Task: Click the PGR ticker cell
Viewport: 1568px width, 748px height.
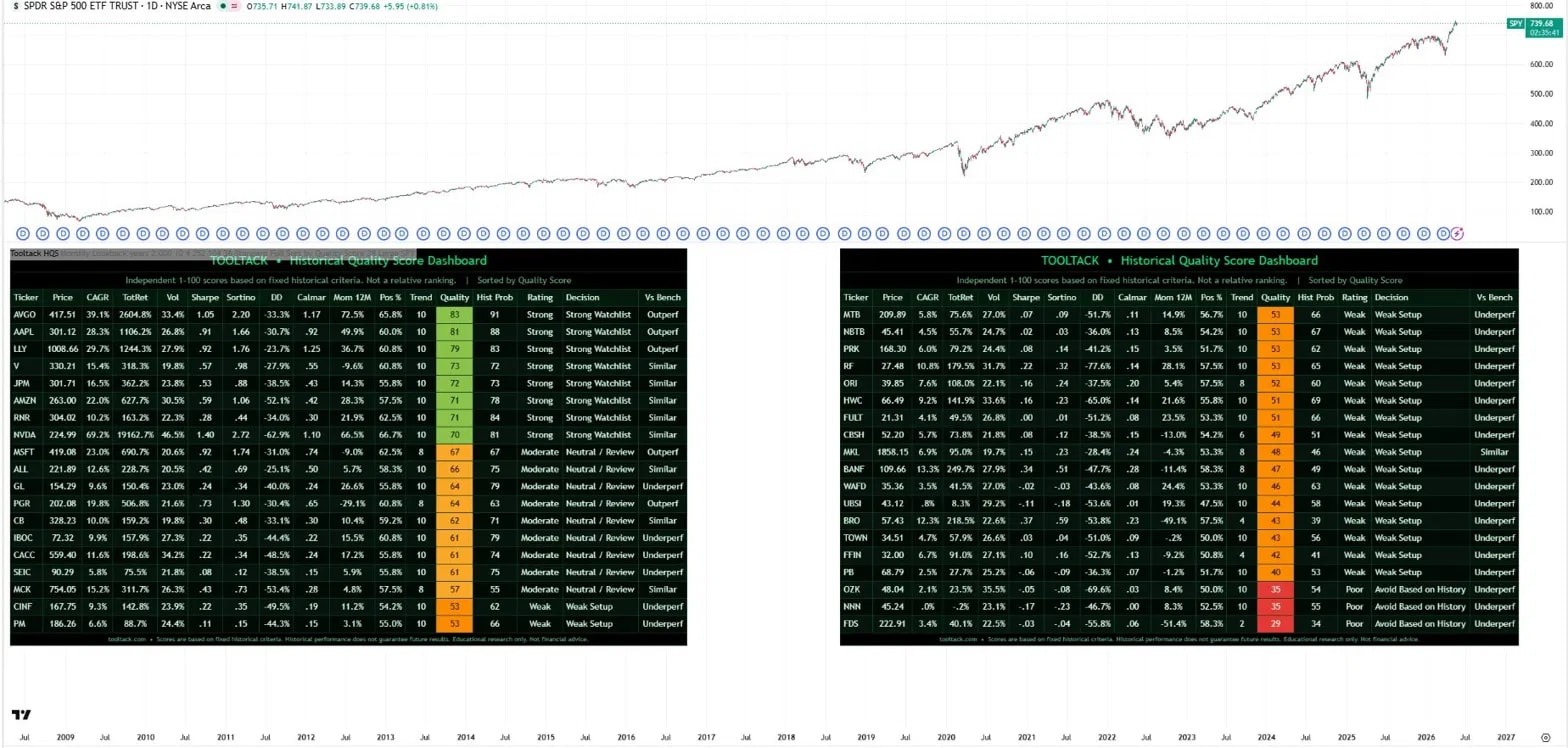Action: pyautogui.click(x=27, y=502)
